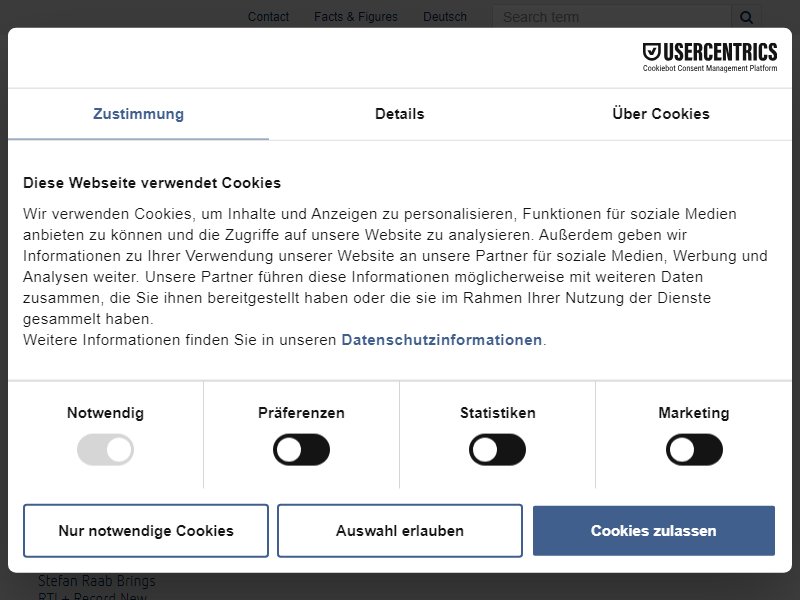Enable the Präferenzen cookies switch
This screenshot has width=800, height=600.
click(301, 449)
